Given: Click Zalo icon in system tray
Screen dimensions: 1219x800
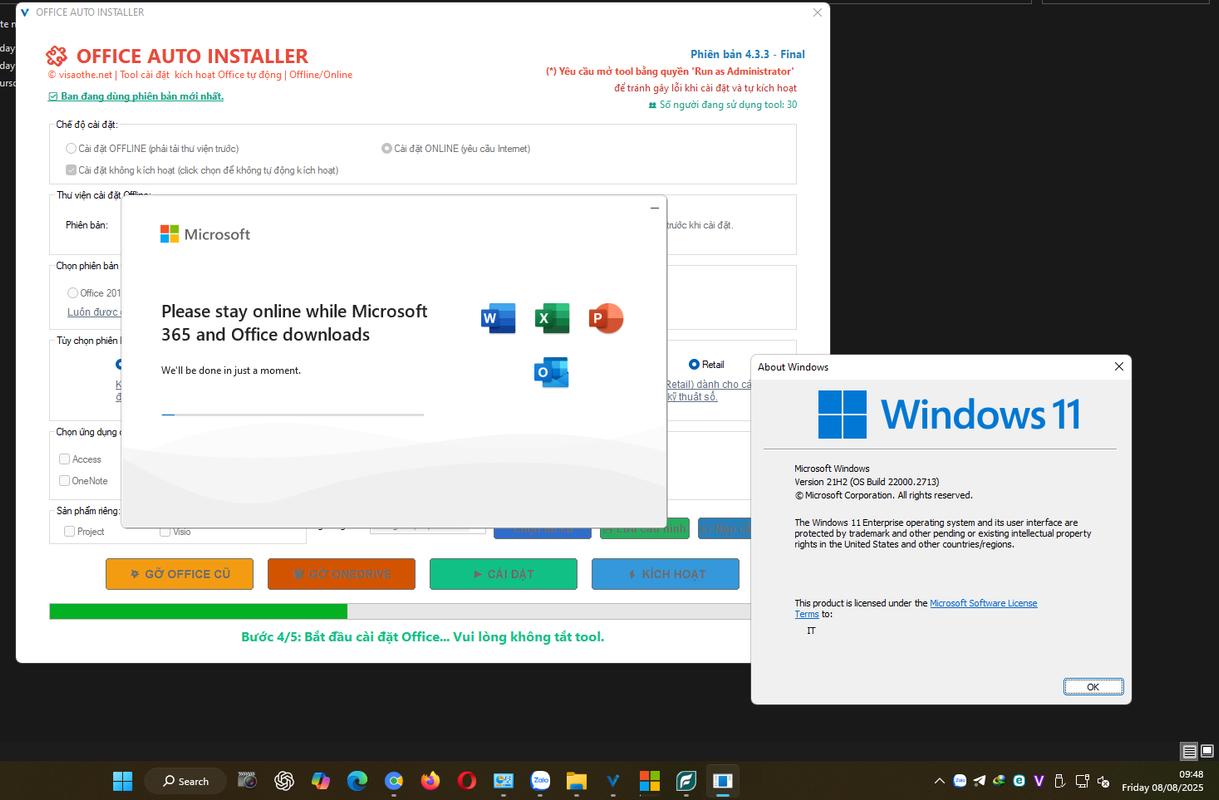Looking at the screenshot, I should [x=960, y=781].
